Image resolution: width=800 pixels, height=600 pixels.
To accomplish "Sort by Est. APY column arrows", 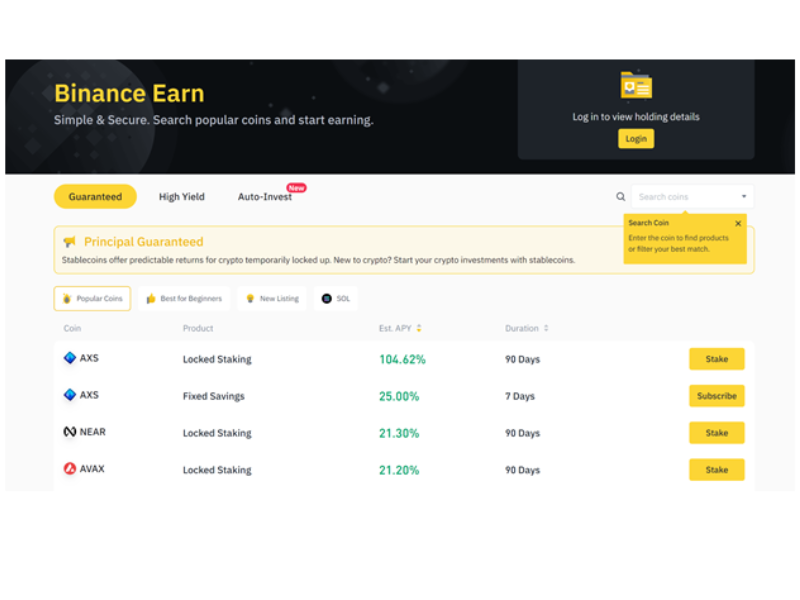I will [x=420, y=328].
